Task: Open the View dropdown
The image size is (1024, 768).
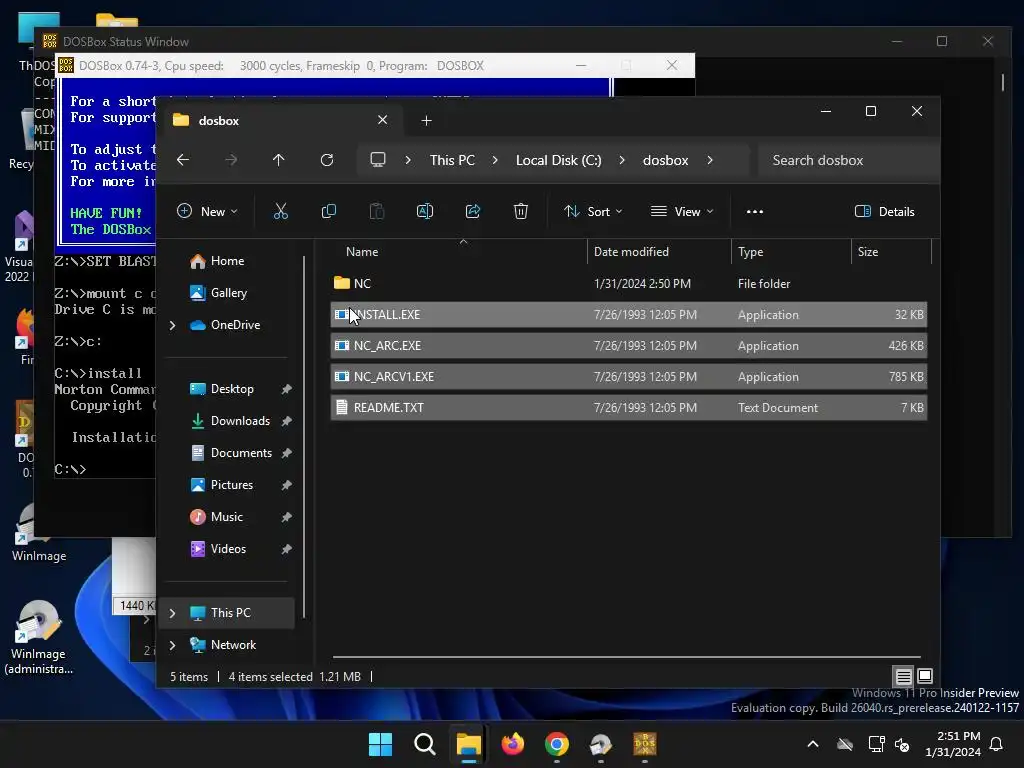Action: [682, 212]
